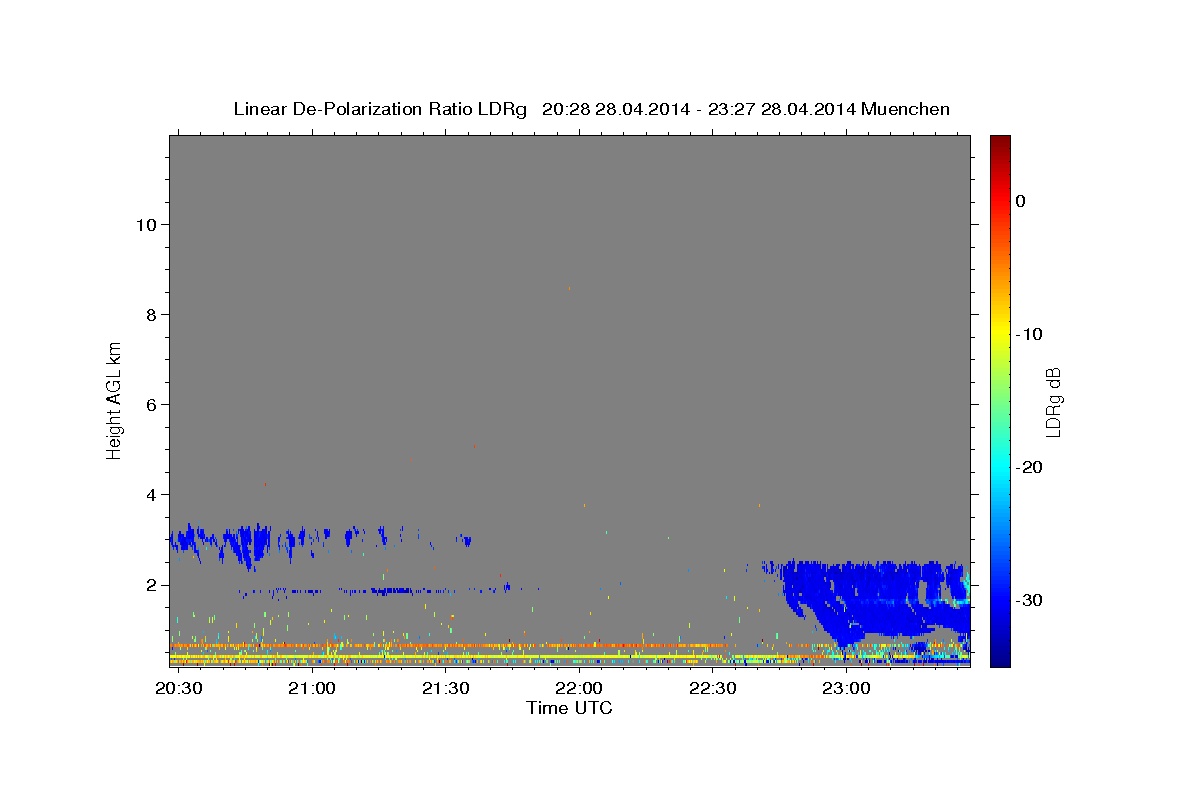Click the 23:00 time tick label
Image resolution: width=1200 pixels, height=800 pixels.
coord(846,689)
